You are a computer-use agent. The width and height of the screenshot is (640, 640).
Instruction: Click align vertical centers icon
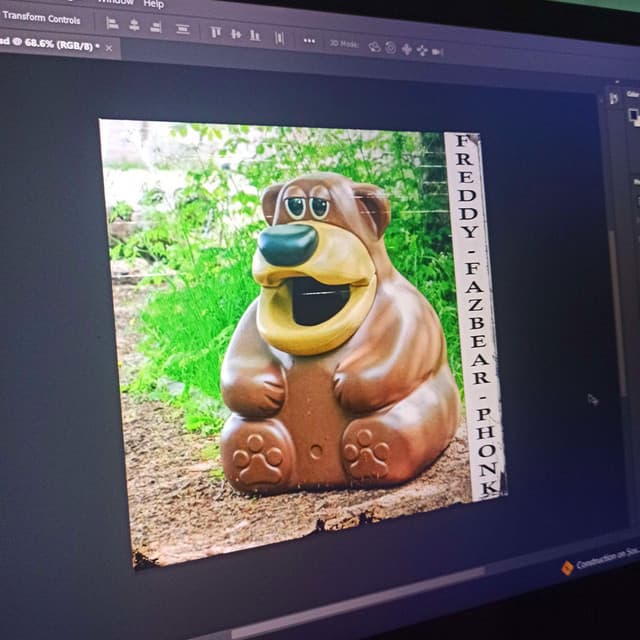[236, 34]
